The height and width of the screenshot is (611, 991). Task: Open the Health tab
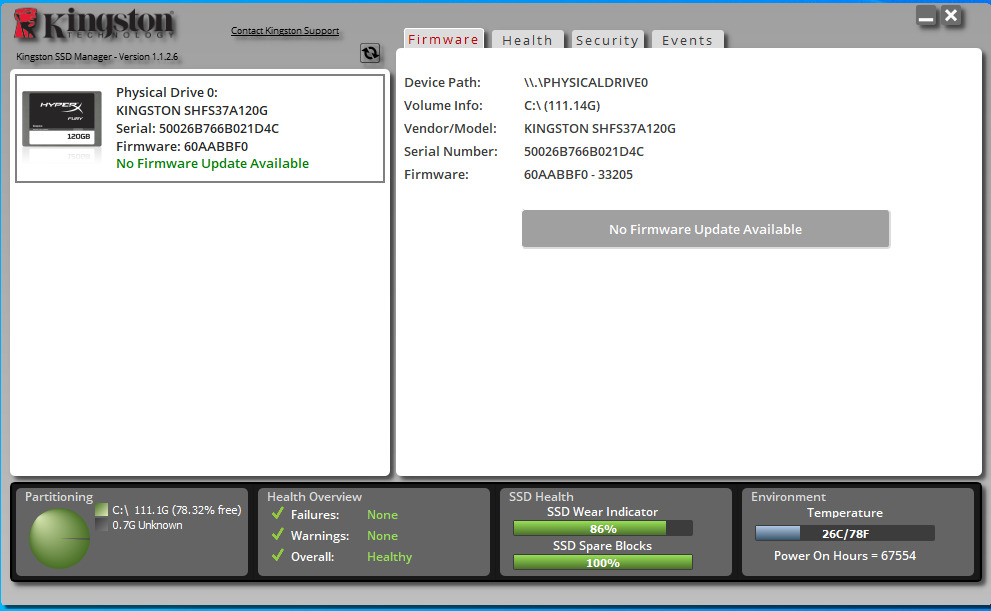coord(528,40)
